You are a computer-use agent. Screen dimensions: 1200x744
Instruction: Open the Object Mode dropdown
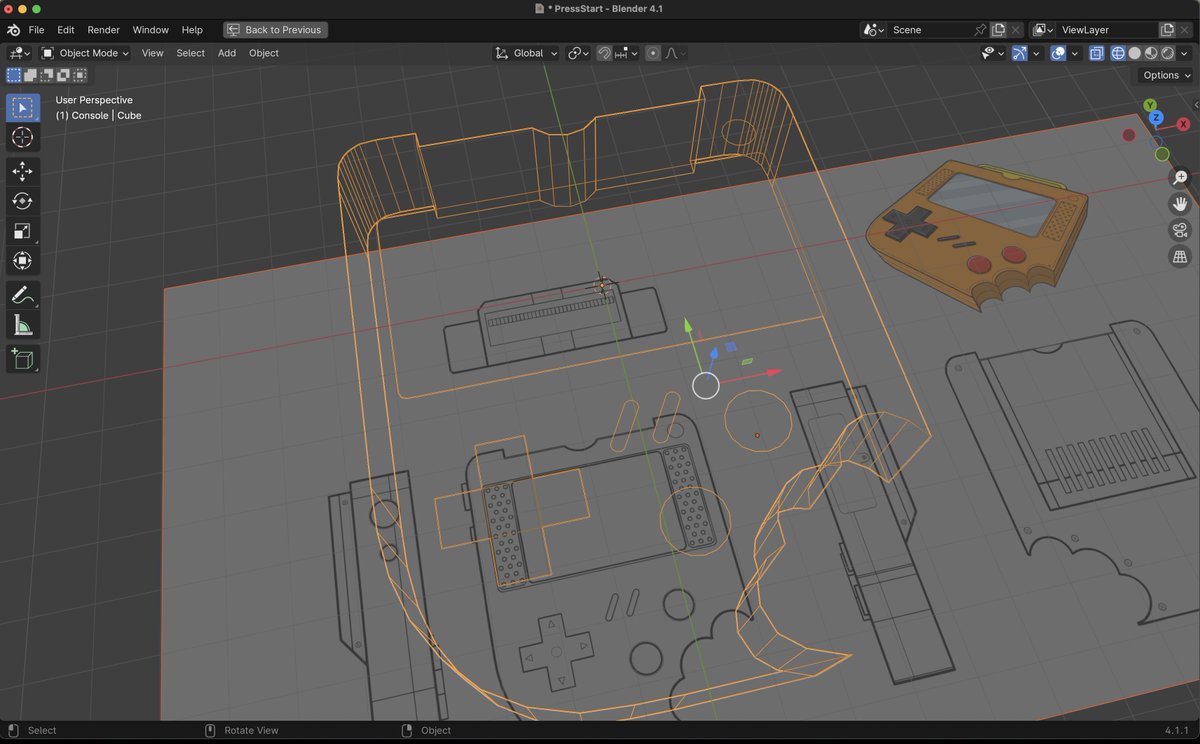(x=85, y=53)
